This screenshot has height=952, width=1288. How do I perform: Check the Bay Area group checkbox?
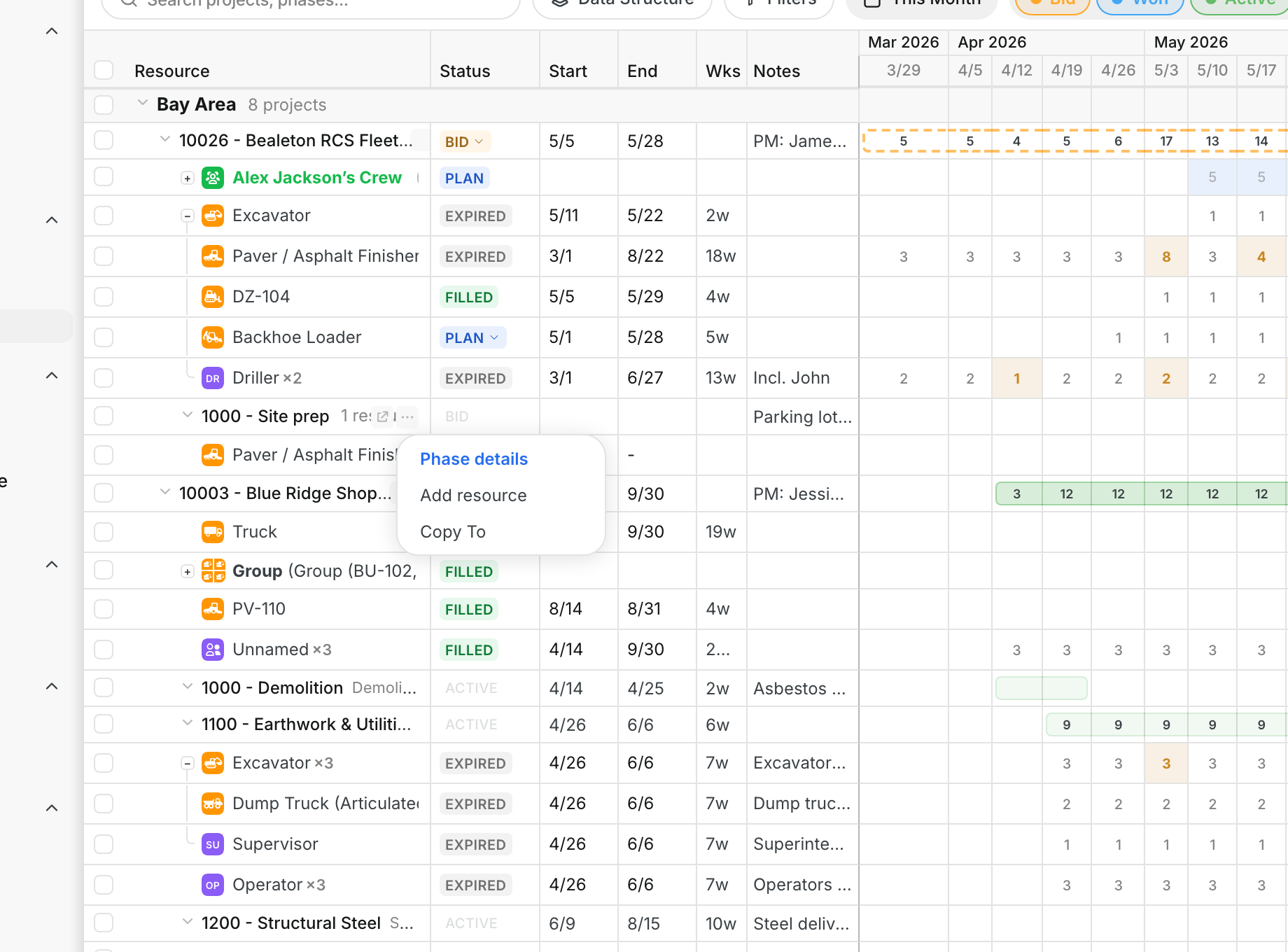tap(104, 105)
